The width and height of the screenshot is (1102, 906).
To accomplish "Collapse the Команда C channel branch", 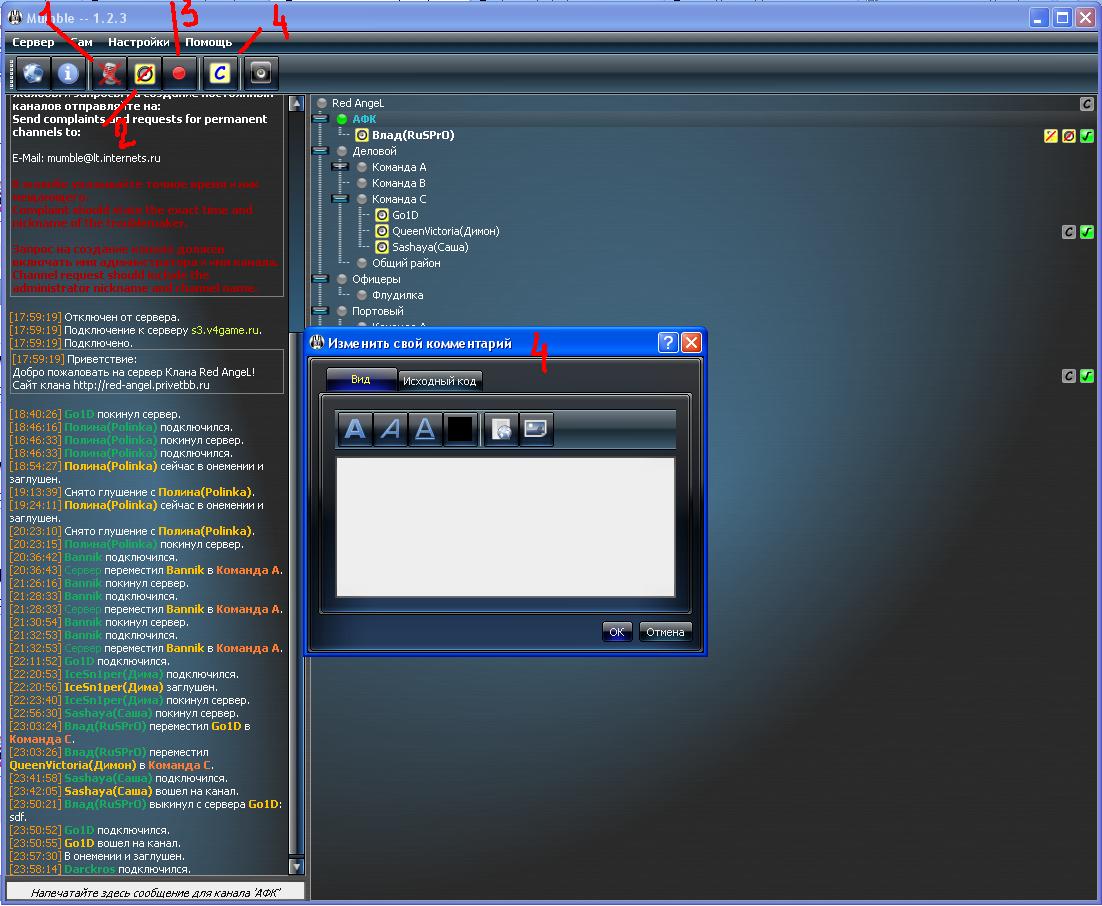I will pyautogui.click(x=341, y=199).
